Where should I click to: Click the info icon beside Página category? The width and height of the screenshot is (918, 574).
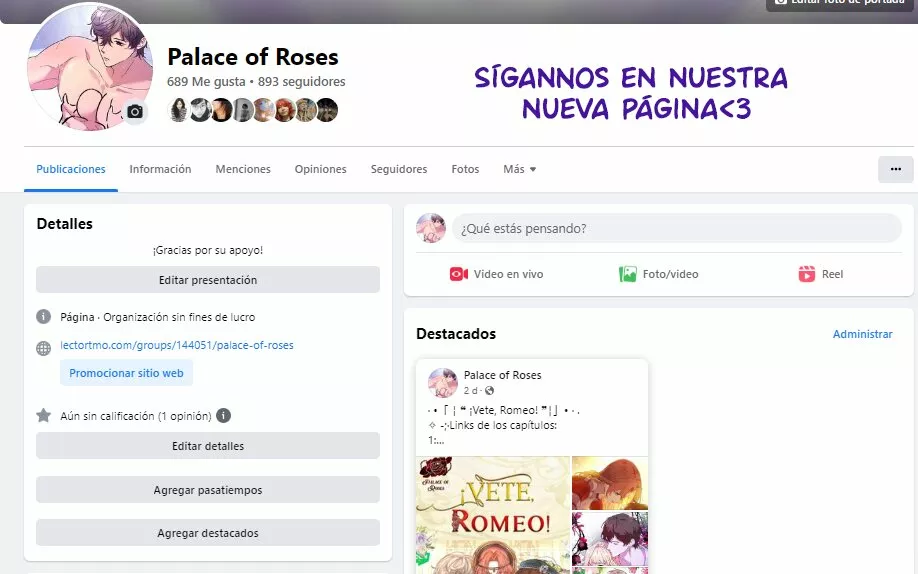pyautogui.click(x=43, y=317)
